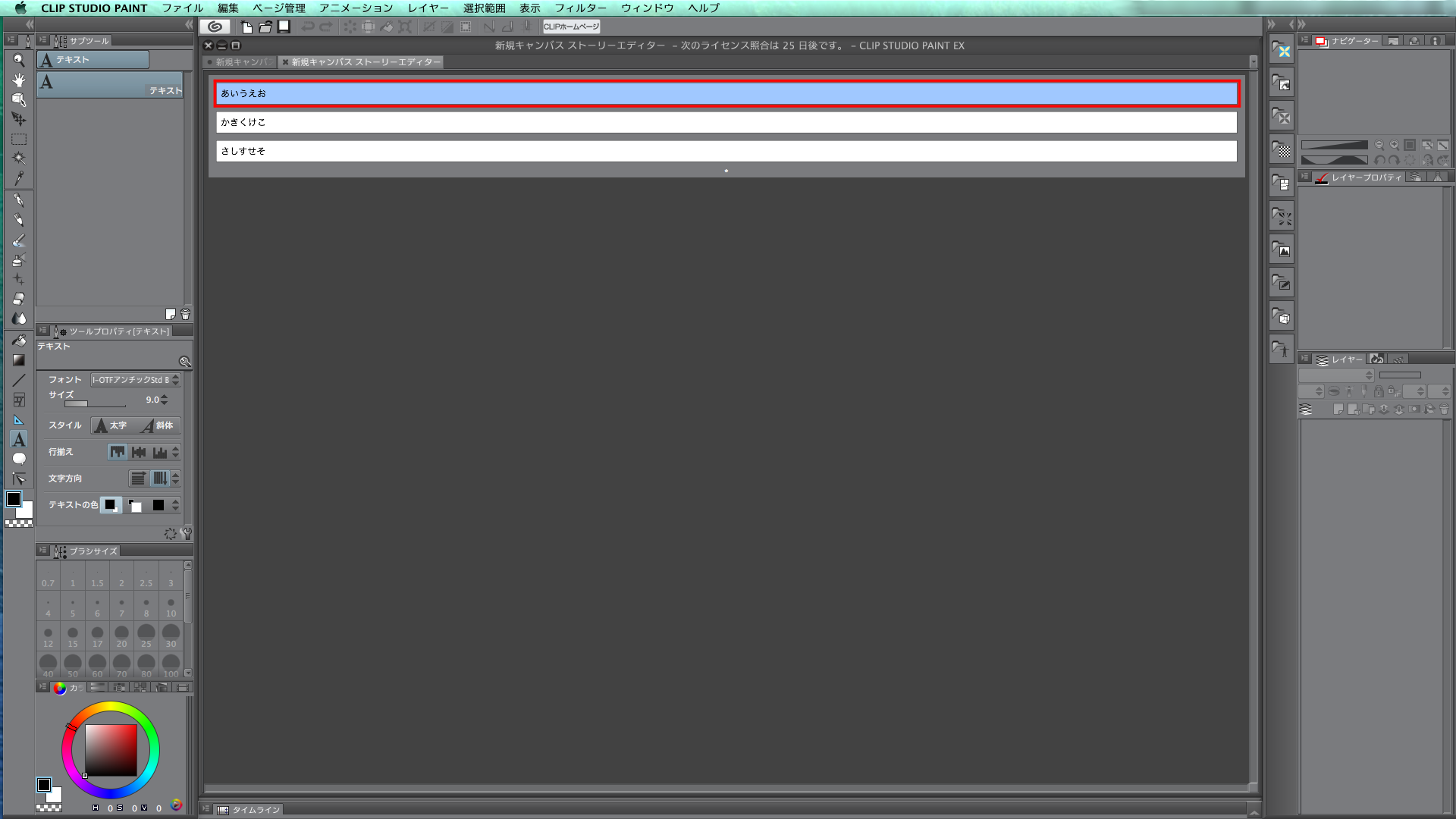Click the red color square in picker

coord(111,750)
